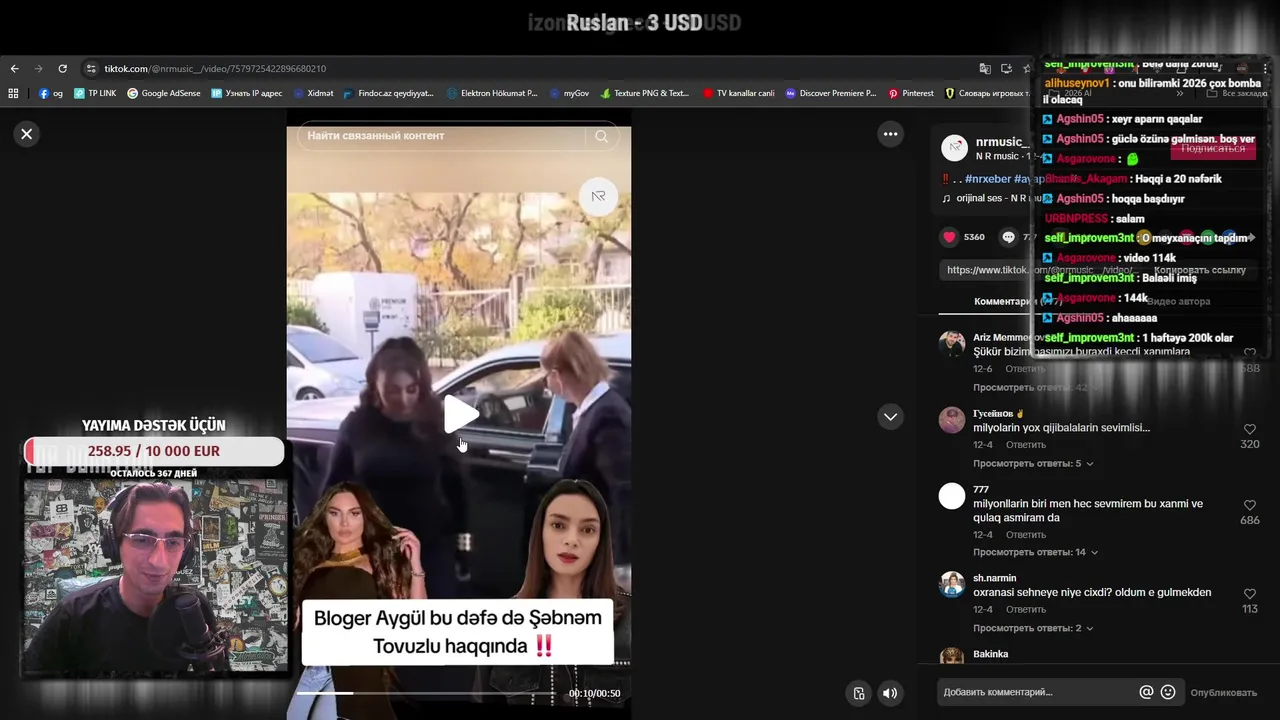Reply to the comment by user 777
Viewport: 1280px width, 720px height.
[1025, 535]
